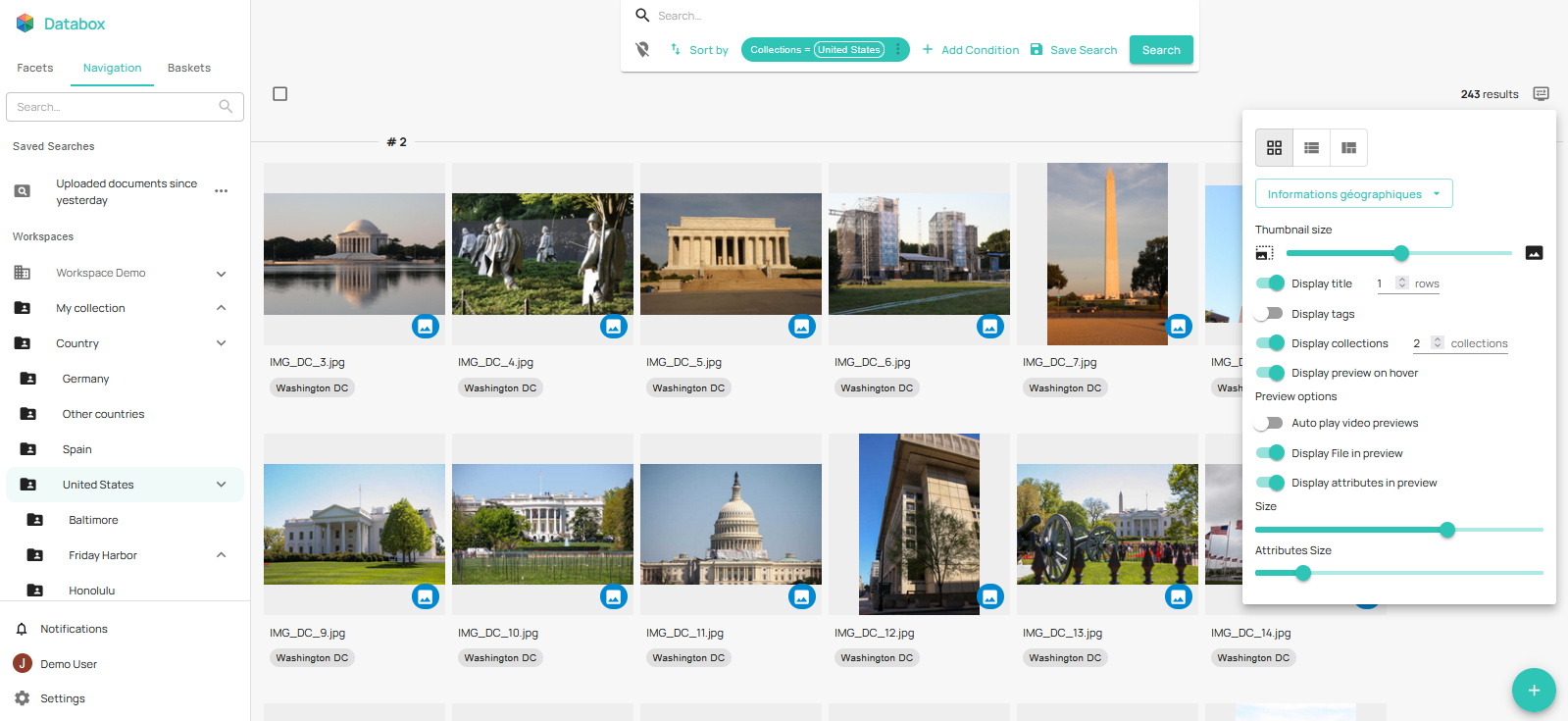Select the grid view layout icon
1568x721 pixels.
(x=1274, y=148)
